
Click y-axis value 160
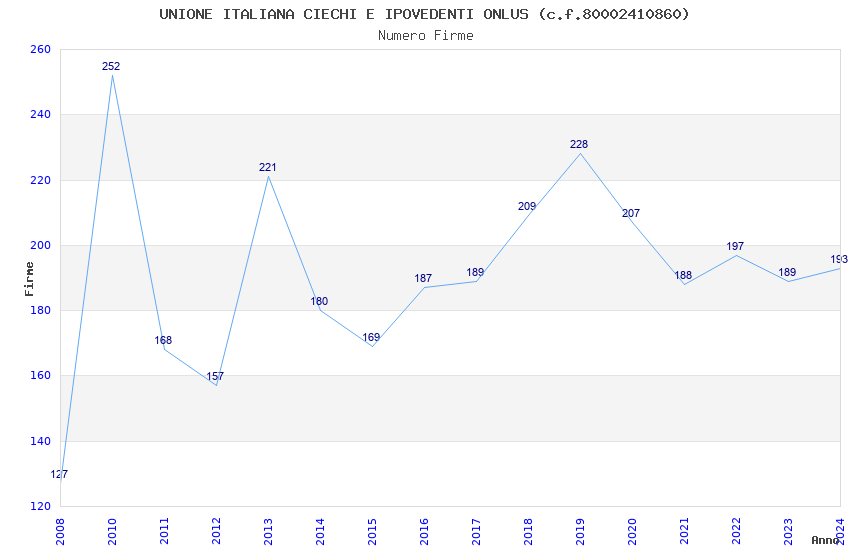[41, 376]
